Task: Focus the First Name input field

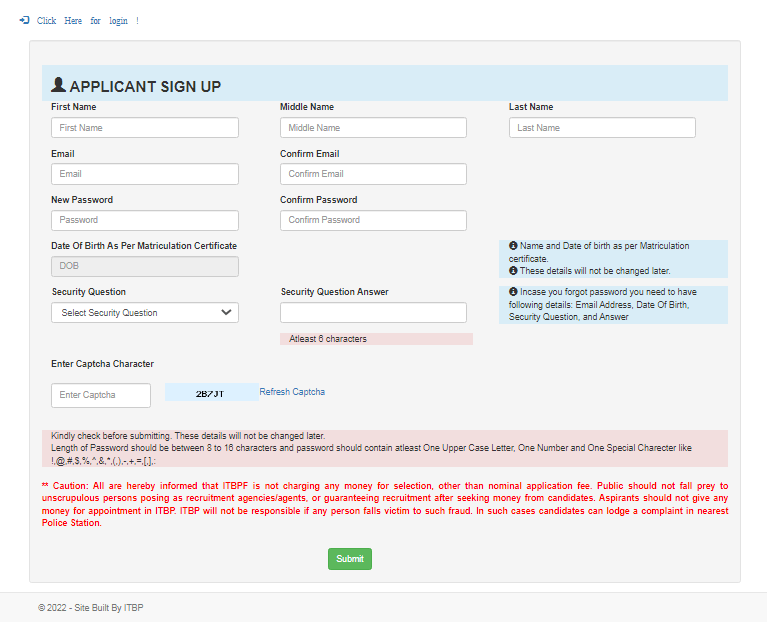Action: coord(145,128)
